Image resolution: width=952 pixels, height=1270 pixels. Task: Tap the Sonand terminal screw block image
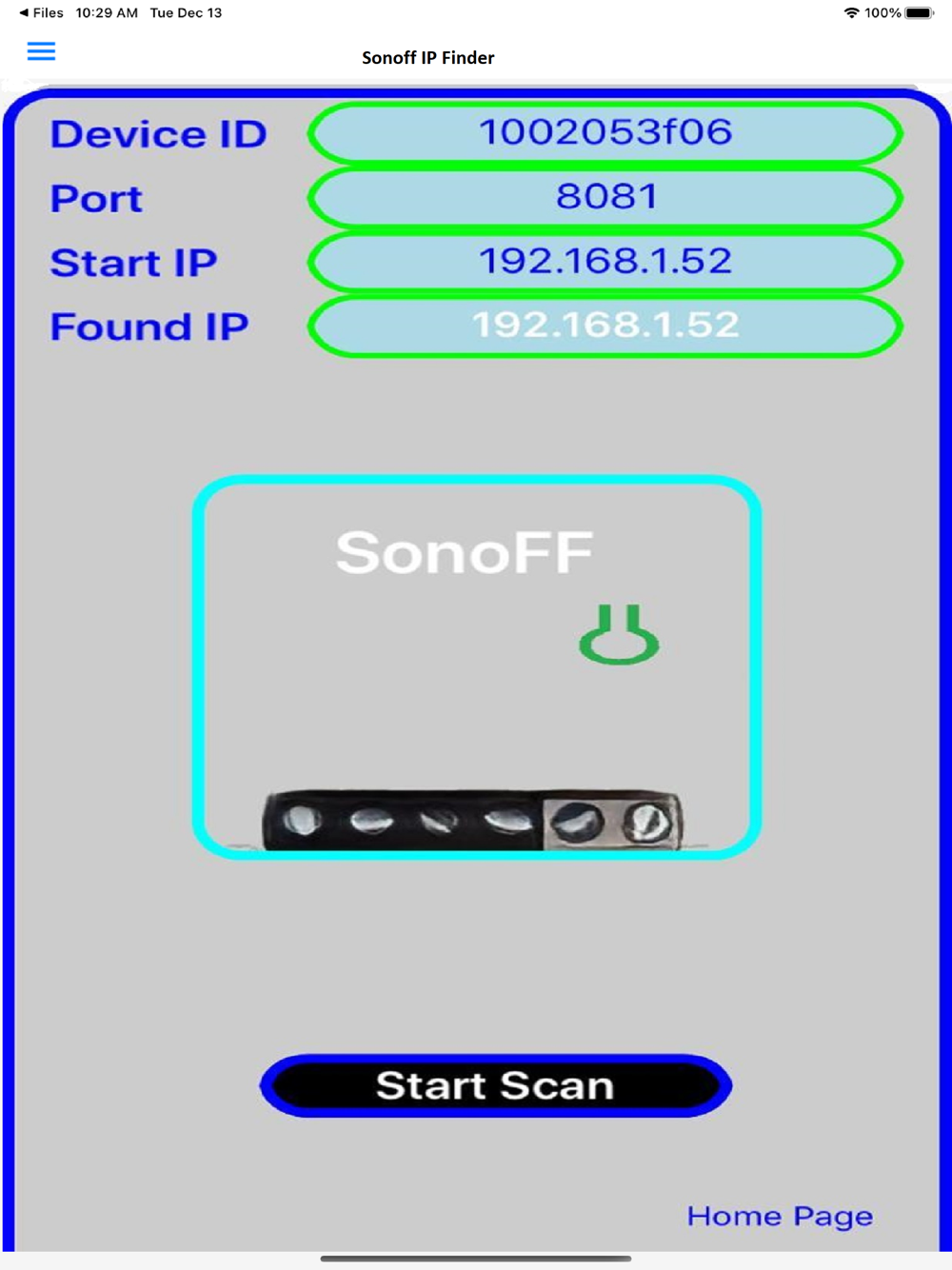click(472, 820)
